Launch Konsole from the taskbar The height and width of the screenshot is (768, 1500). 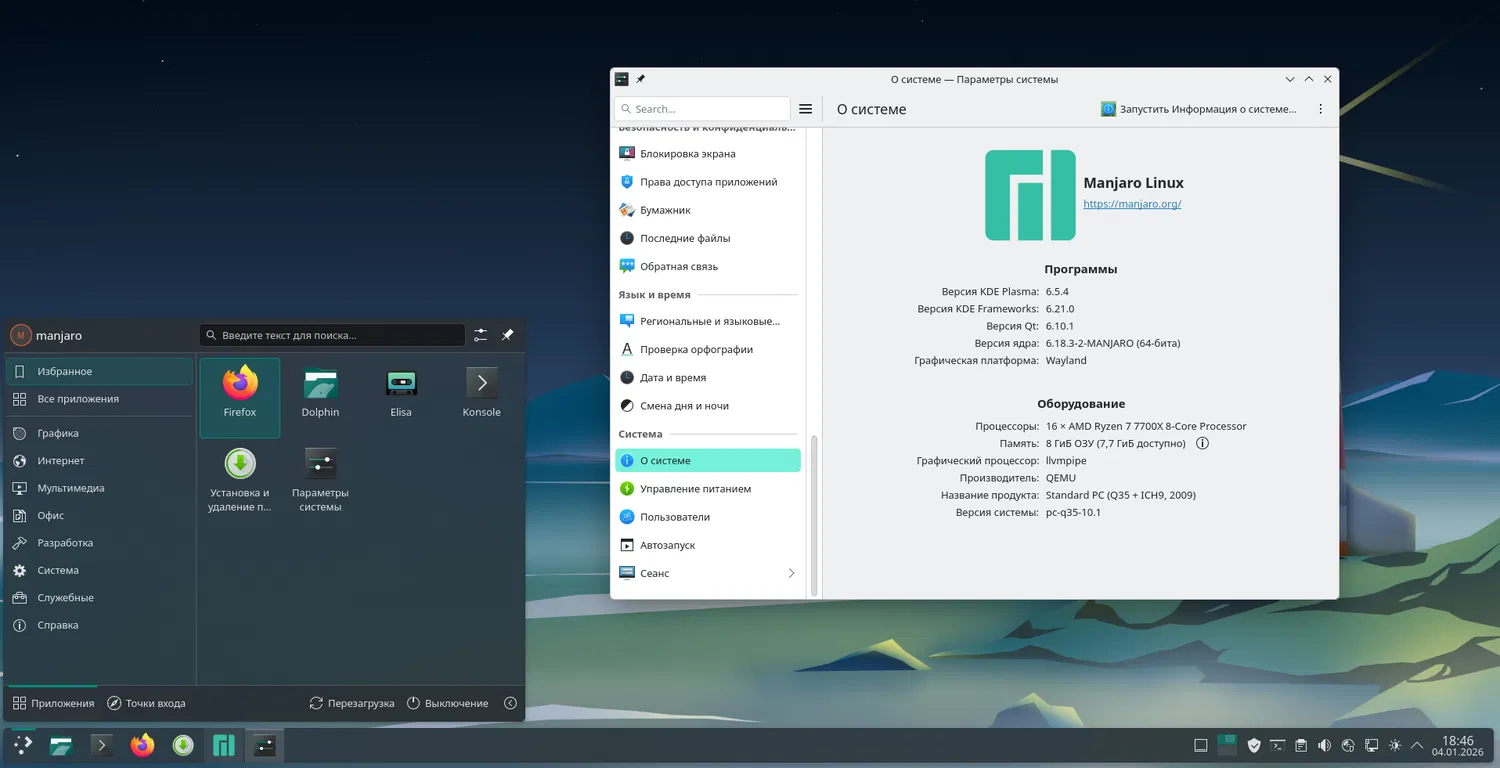101,745
